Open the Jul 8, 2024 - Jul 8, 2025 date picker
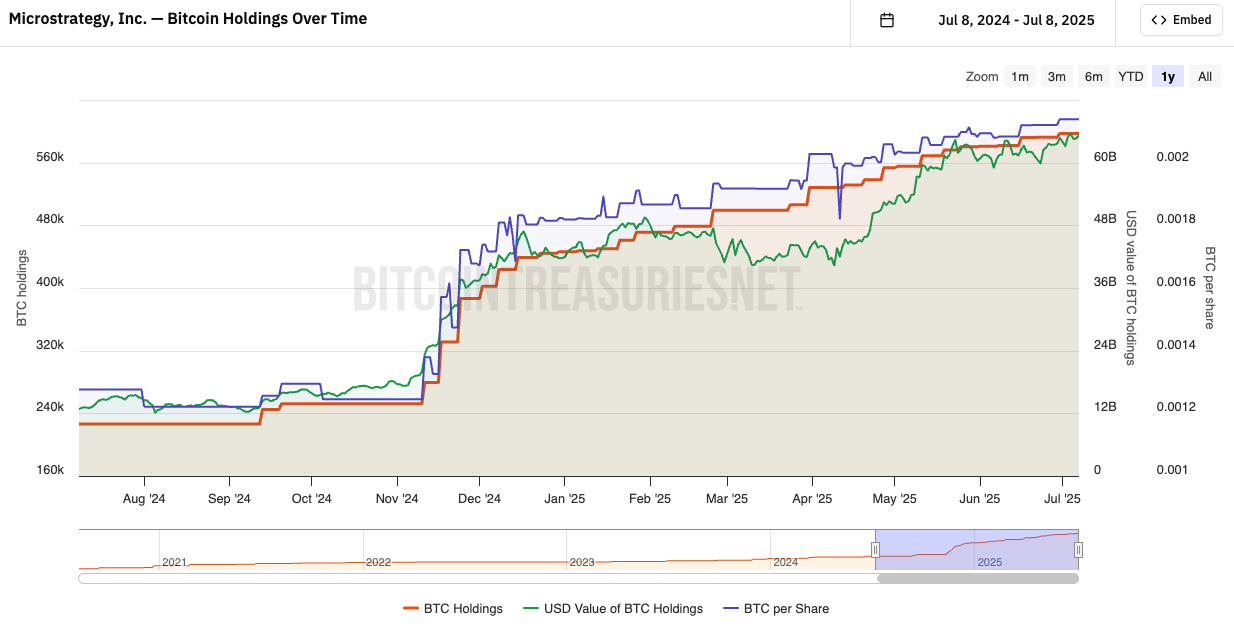 (x=1016, y=20)
